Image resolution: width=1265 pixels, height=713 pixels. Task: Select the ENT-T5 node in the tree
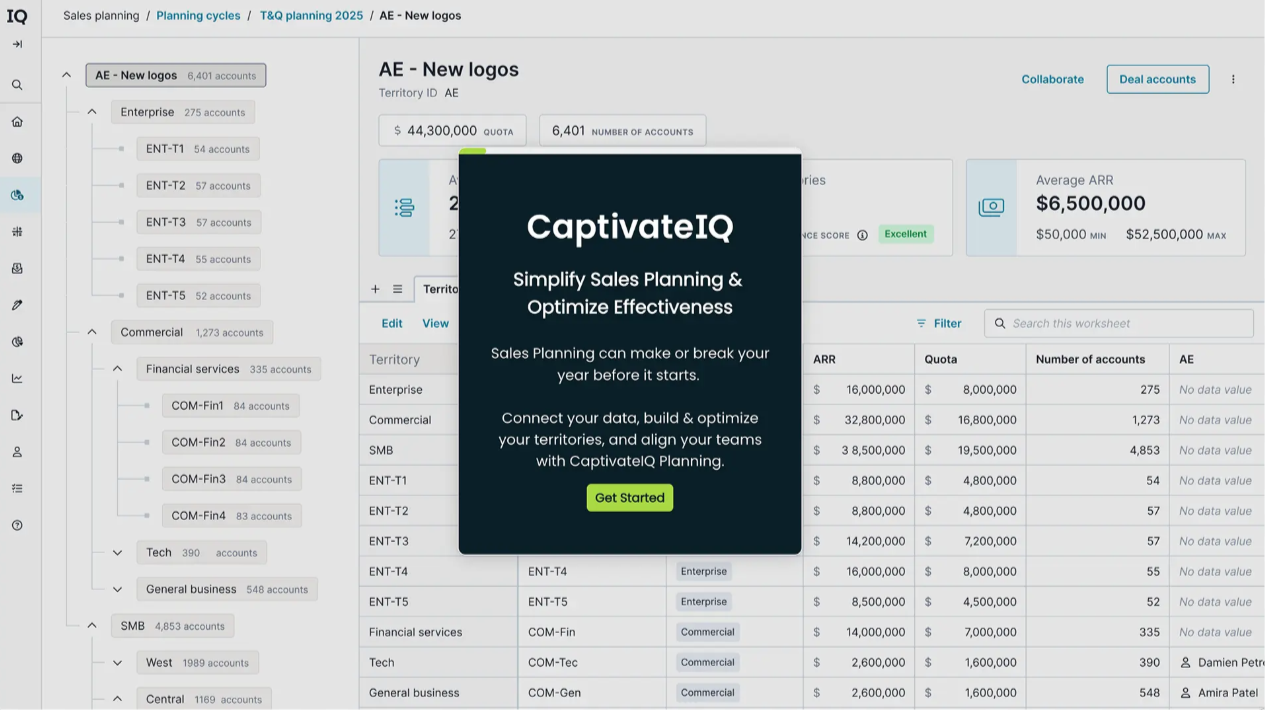(x=198, y=295)
